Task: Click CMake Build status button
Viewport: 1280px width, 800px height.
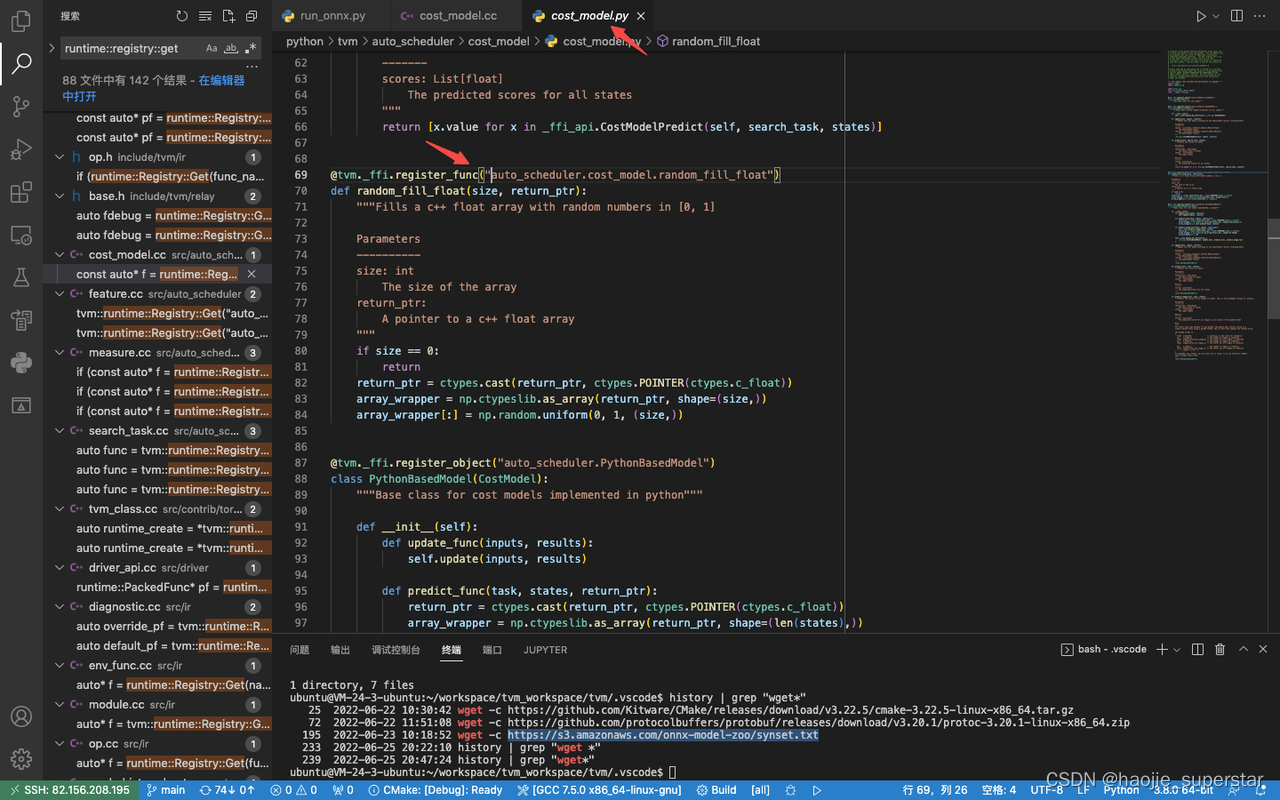Action: click(x=716, y=790)
